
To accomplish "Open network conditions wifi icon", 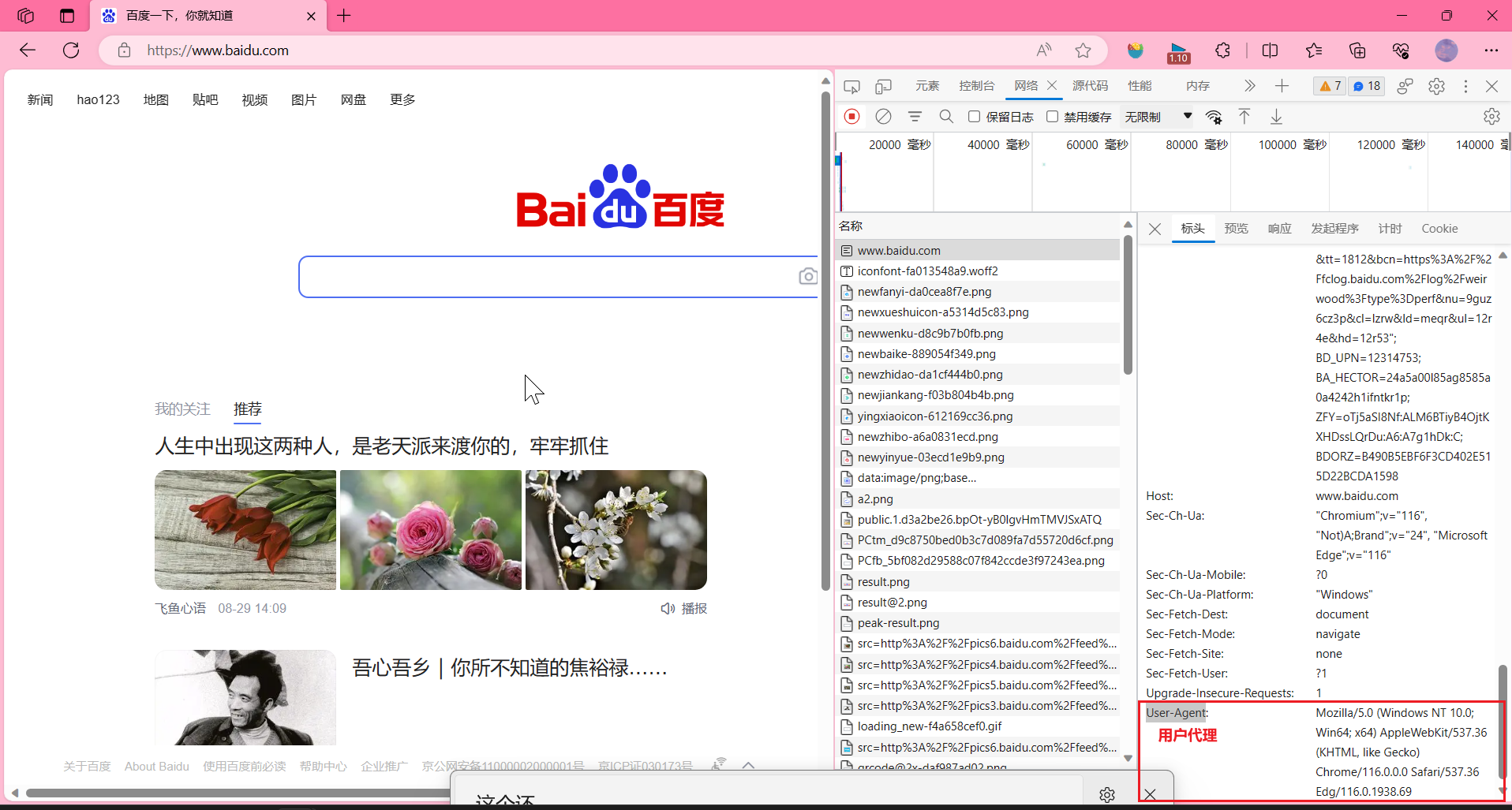I will click(1214, 117).
